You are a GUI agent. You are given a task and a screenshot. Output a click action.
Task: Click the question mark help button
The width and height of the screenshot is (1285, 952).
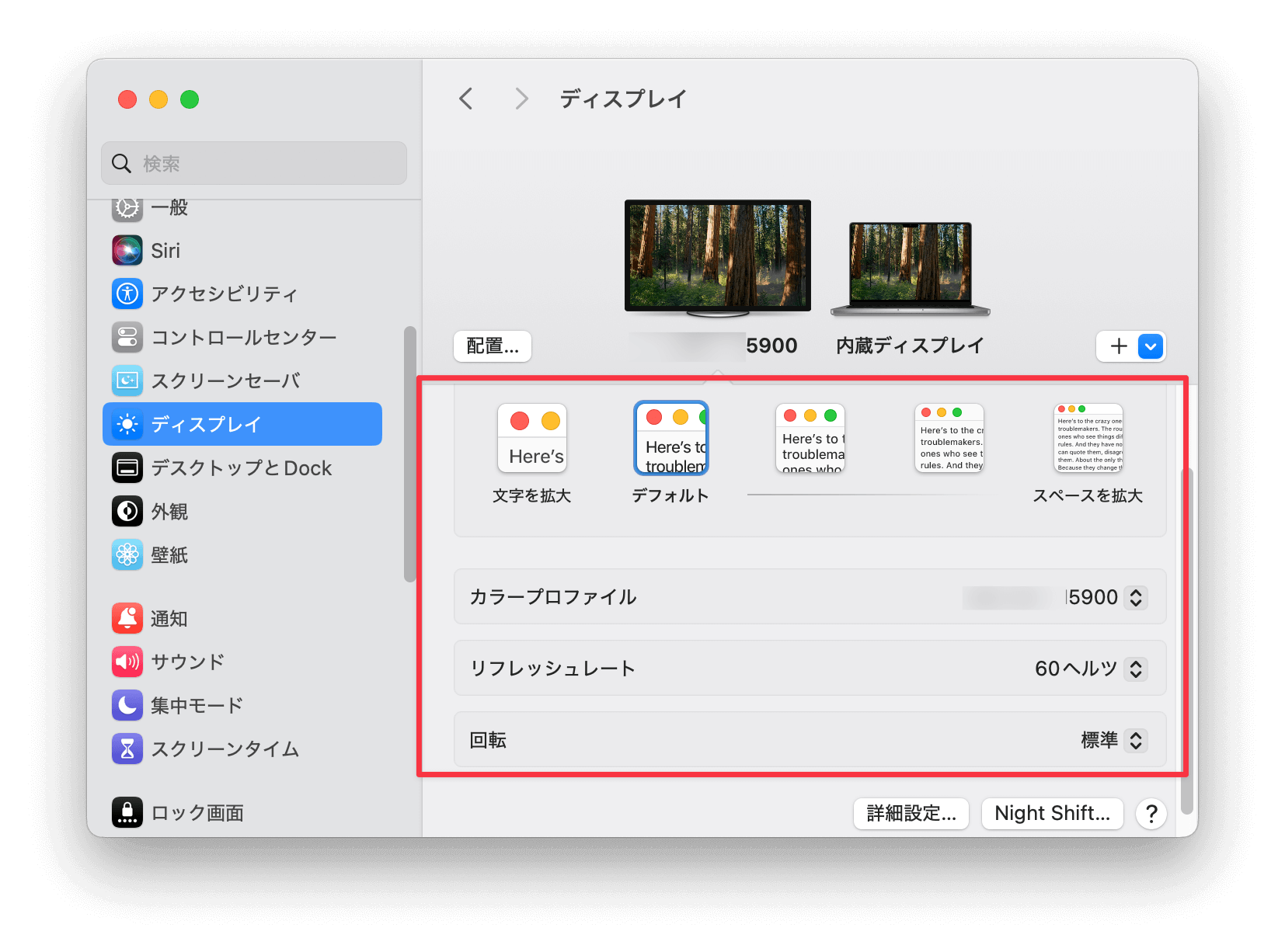[1151, 813]
